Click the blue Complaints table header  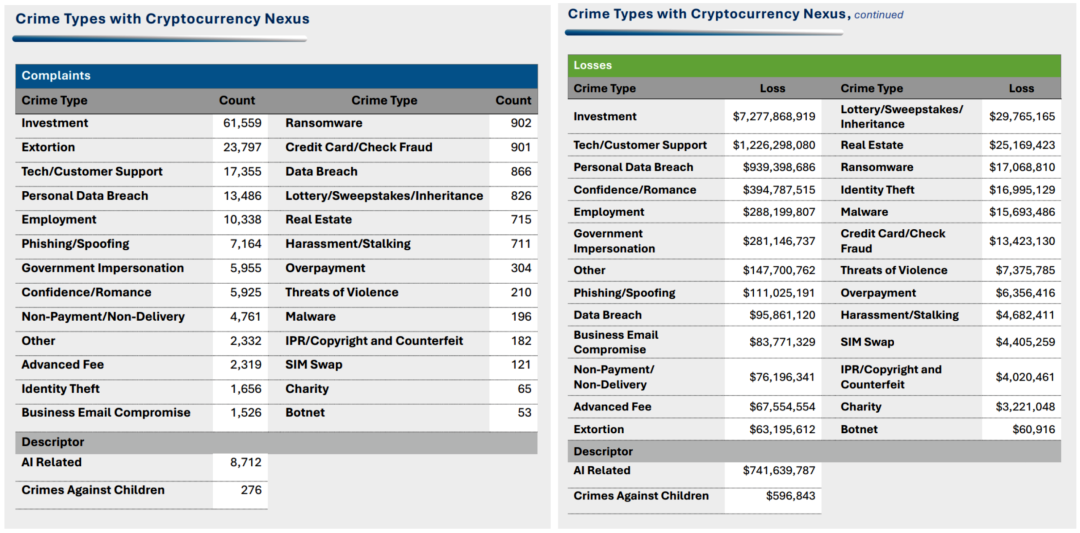(276, 76)
